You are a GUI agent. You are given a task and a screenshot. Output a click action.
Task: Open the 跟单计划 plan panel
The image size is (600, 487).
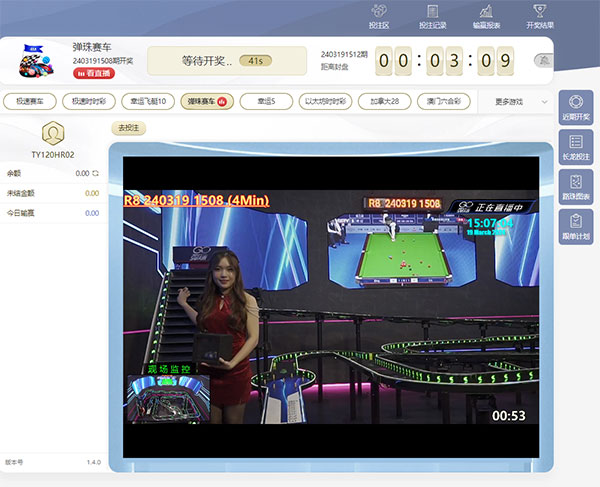(575, 226)
